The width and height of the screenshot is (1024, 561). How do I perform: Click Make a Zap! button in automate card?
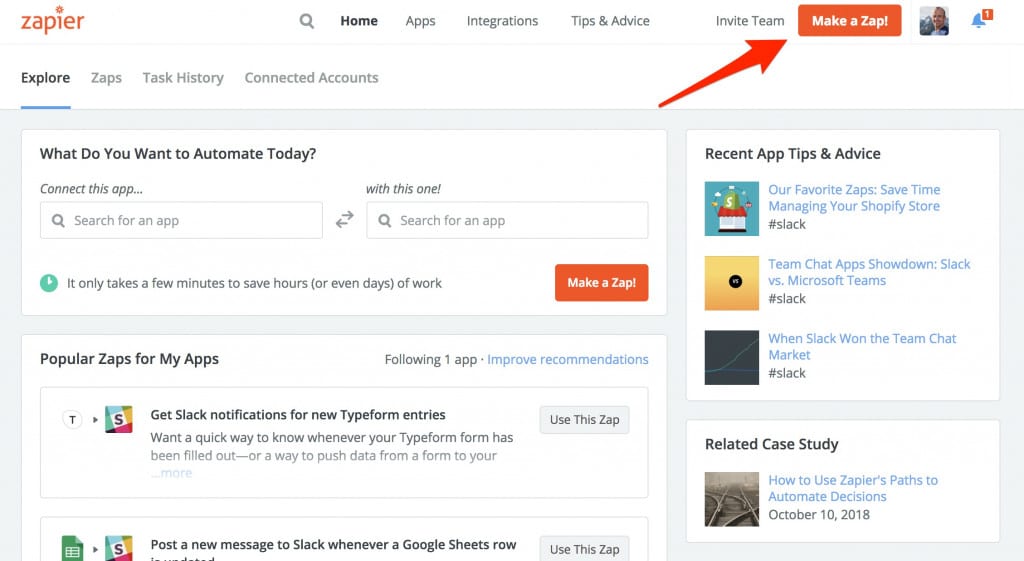(x=601, y=283)
